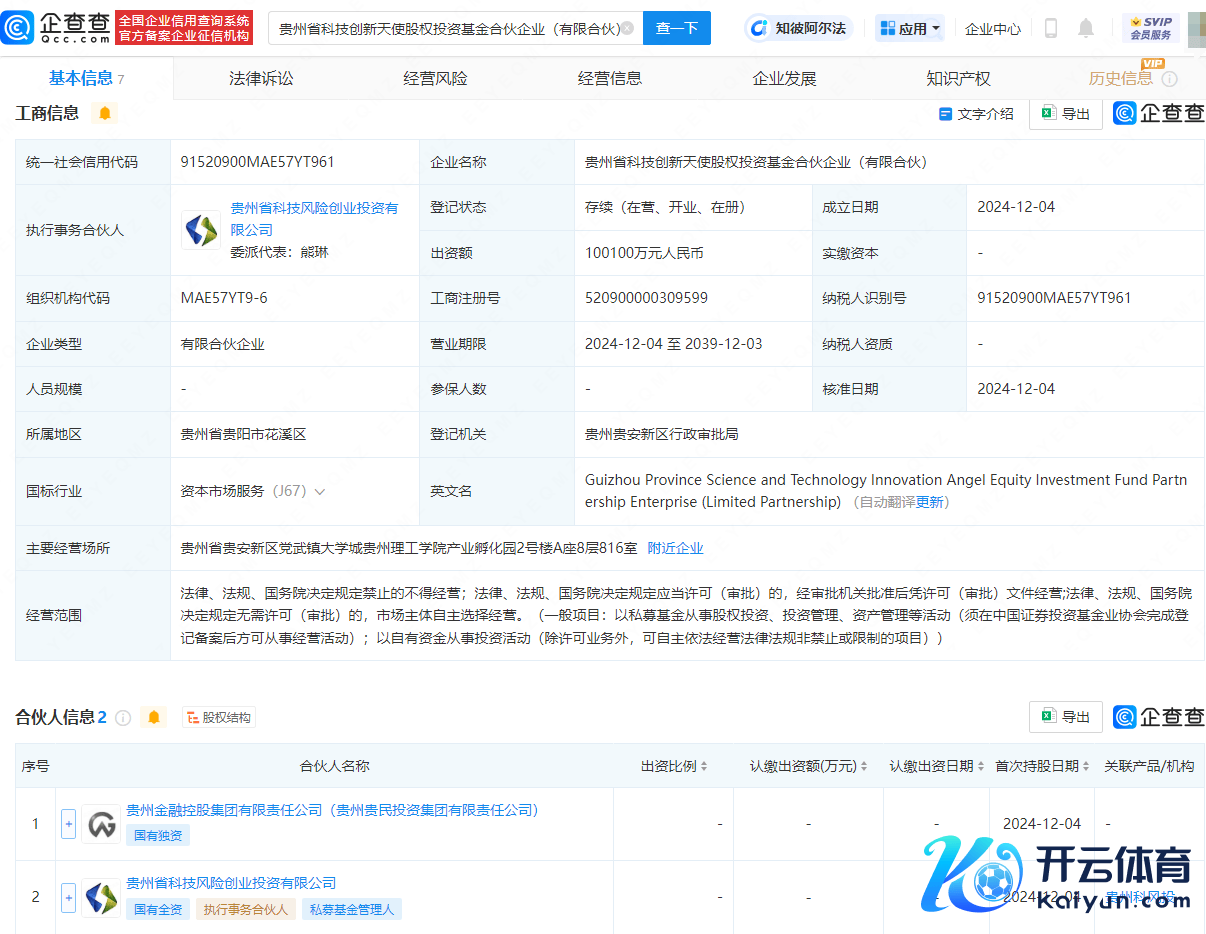Open the 附近企业 link

[675, 548]
